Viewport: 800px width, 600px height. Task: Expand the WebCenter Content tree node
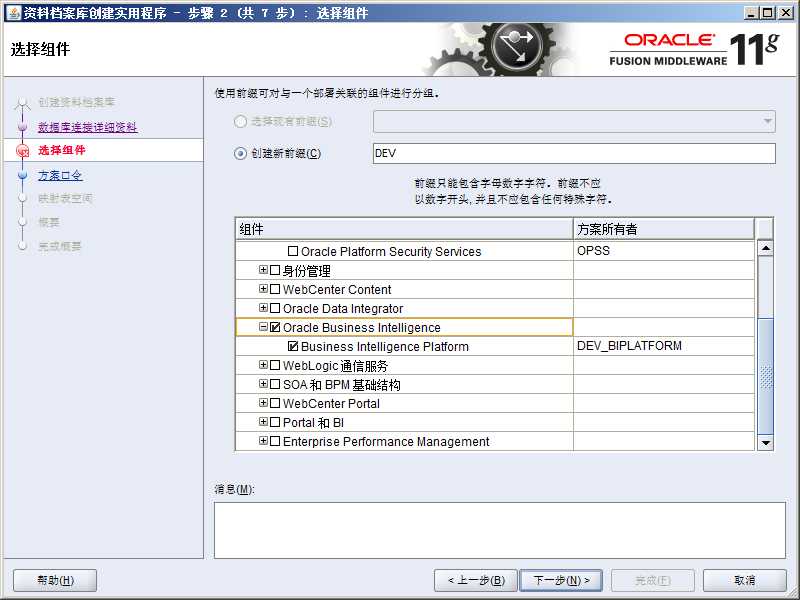(263, 289)
